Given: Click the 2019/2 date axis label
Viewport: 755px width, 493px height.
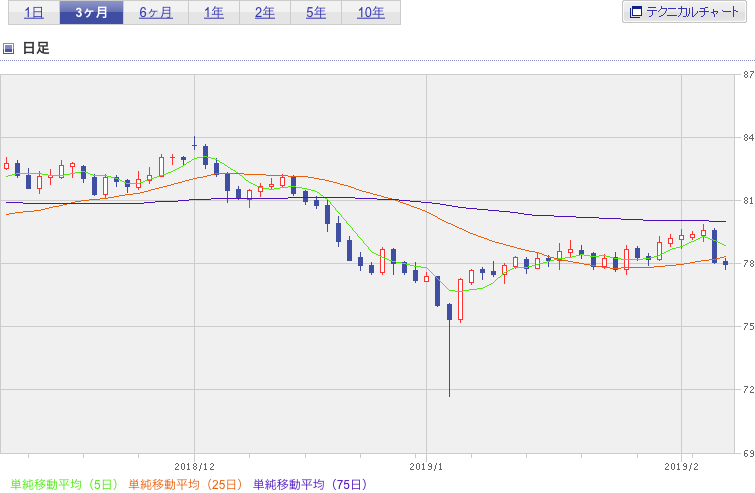Looking at the screenshot, I should pos(681,467).
